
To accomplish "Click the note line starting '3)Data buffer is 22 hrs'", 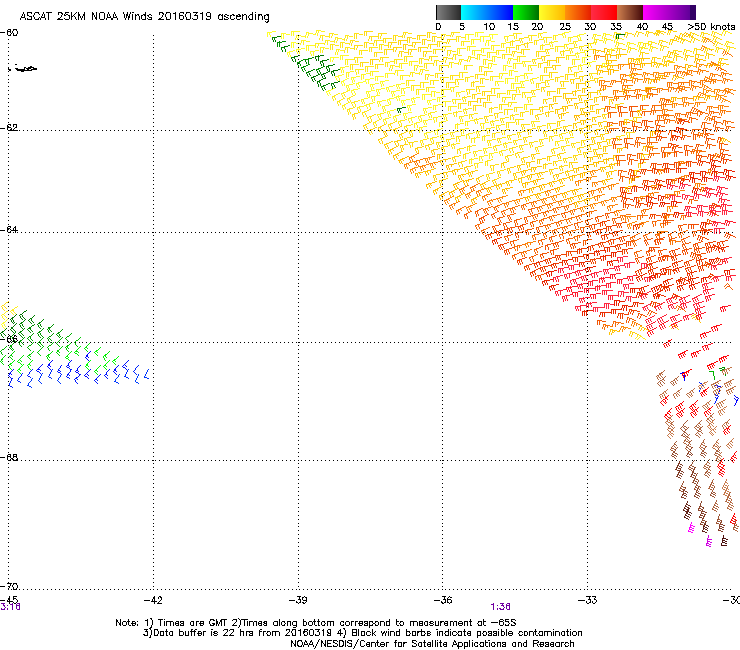I will point(362,633).
